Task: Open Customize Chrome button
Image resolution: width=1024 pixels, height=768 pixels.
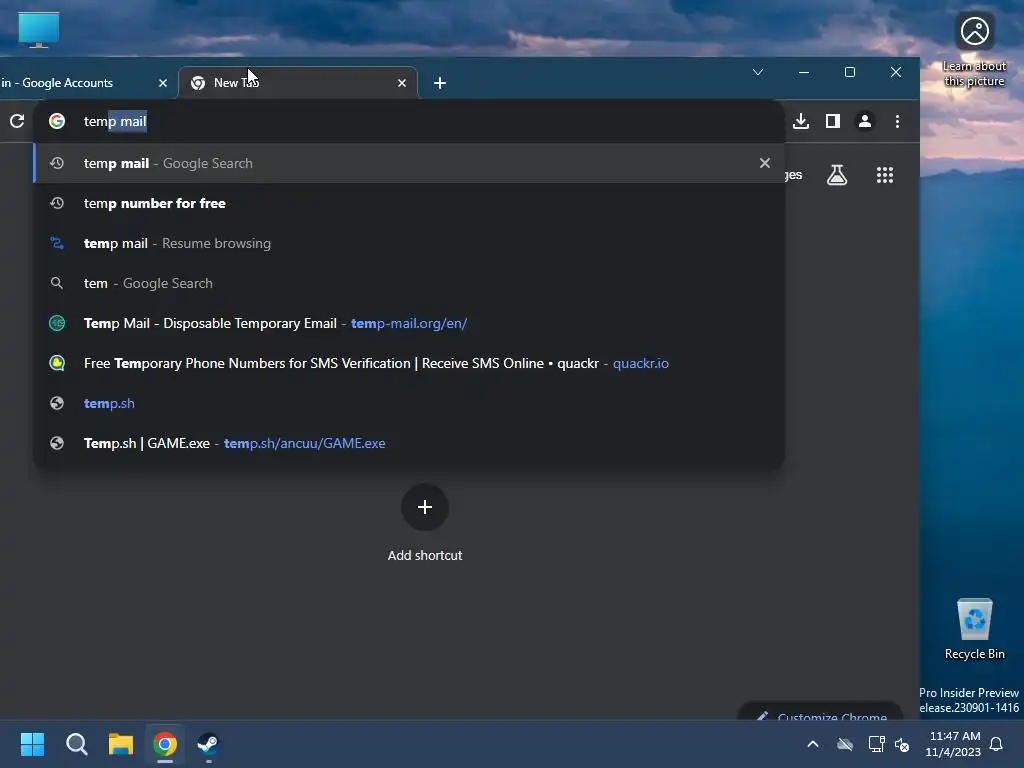Action: click(x=820, y=712)
